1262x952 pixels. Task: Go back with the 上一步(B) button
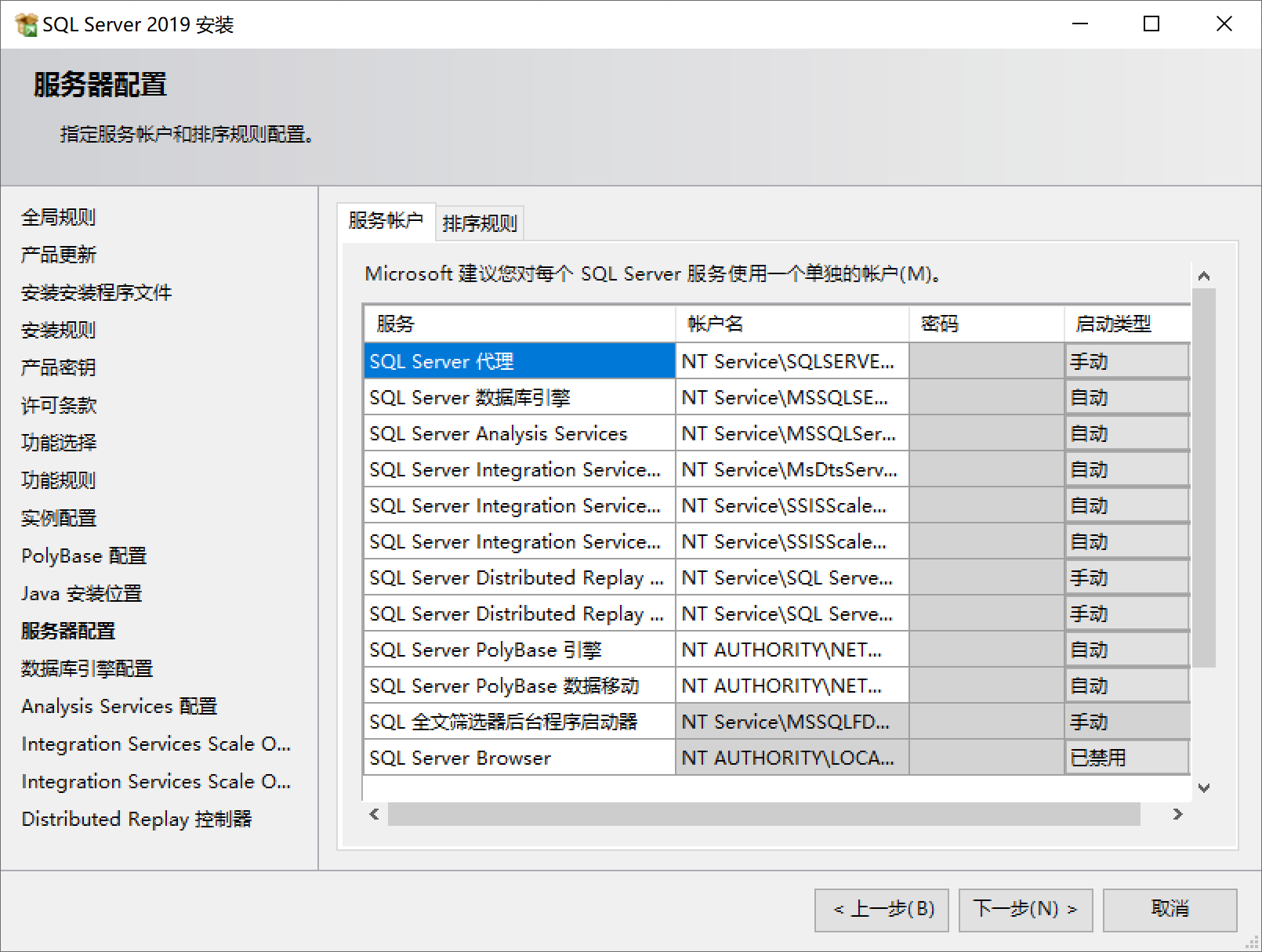(882, 909)
